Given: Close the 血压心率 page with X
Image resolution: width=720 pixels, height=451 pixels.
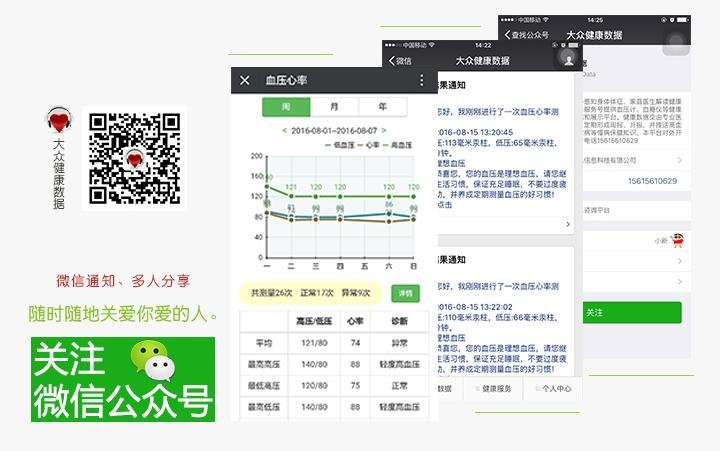Looking at the screenshot, I should click(245, 80).
